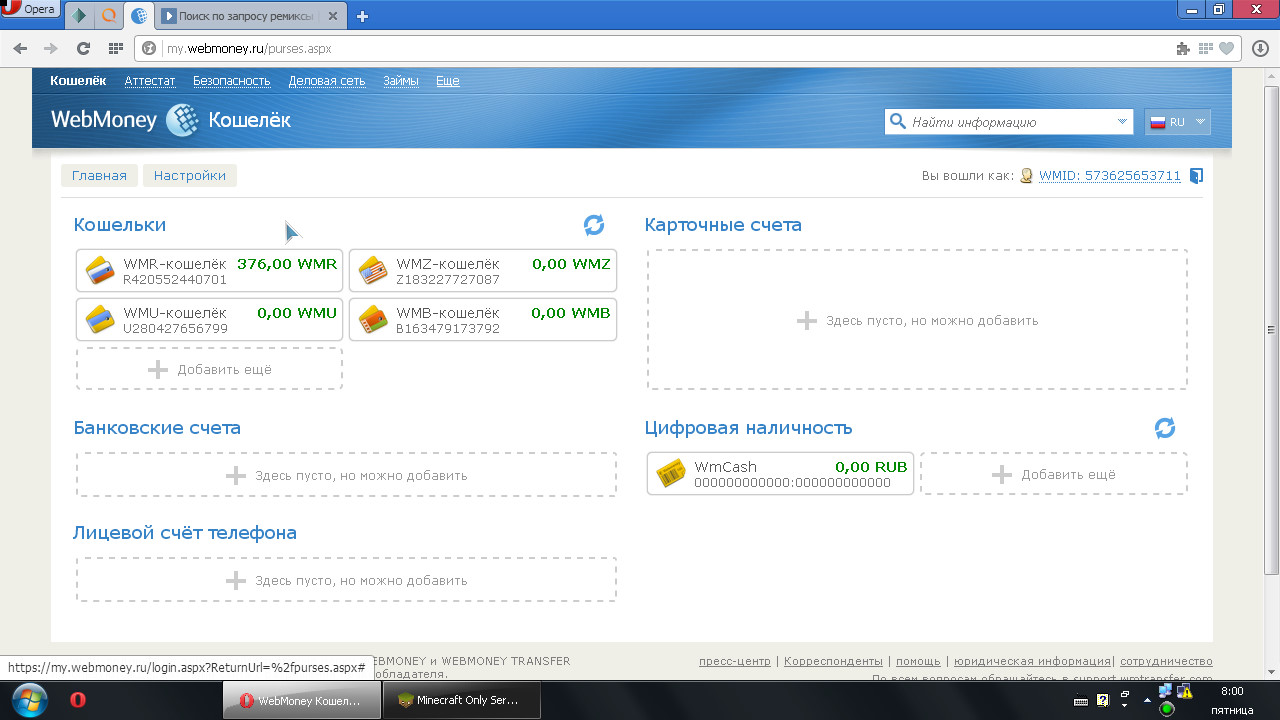Open the WMB-кошелёк card
The image size is (1280, 720).
pyautogui.click(x=483, y=320)
